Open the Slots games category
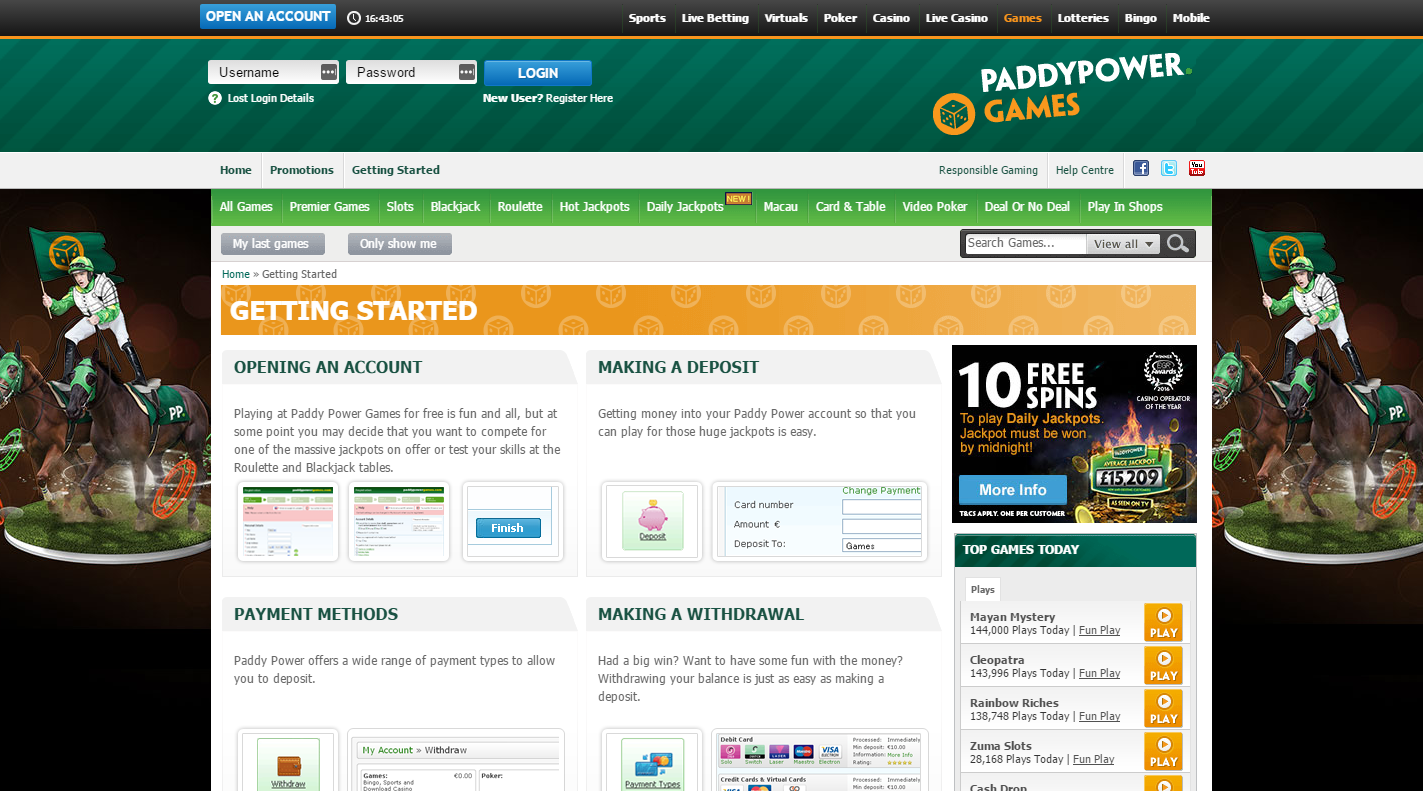 point(400,207)
